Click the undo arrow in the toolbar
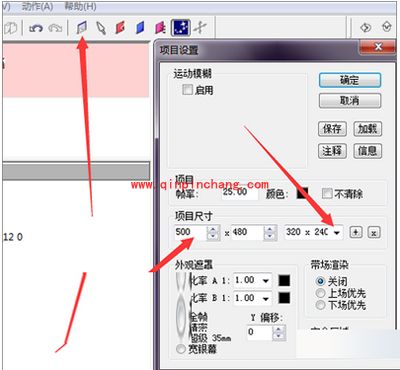Viewport: 400px width, 370px height. pos(35,28)
